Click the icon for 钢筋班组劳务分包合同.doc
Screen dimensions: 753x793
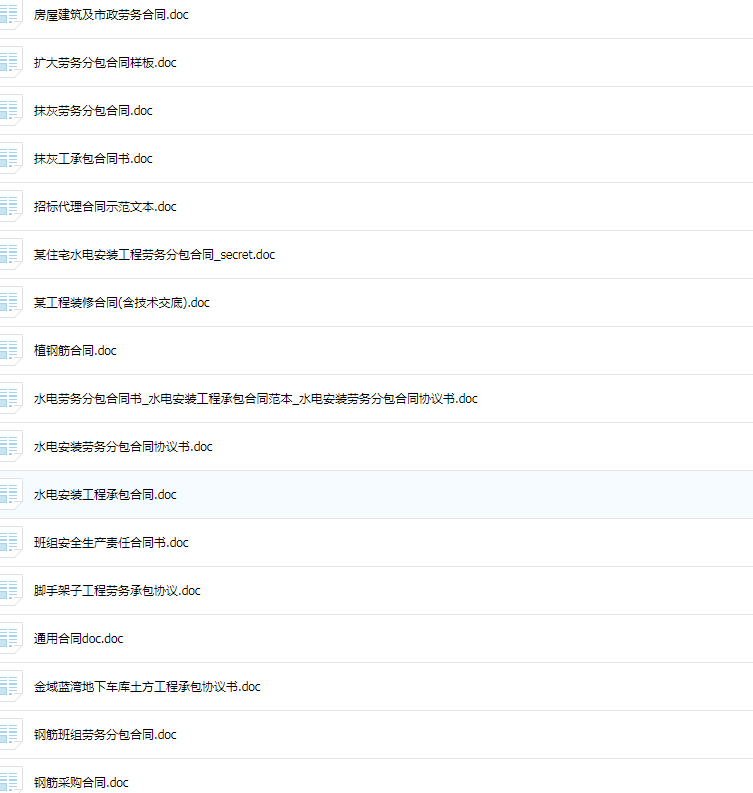10,734
